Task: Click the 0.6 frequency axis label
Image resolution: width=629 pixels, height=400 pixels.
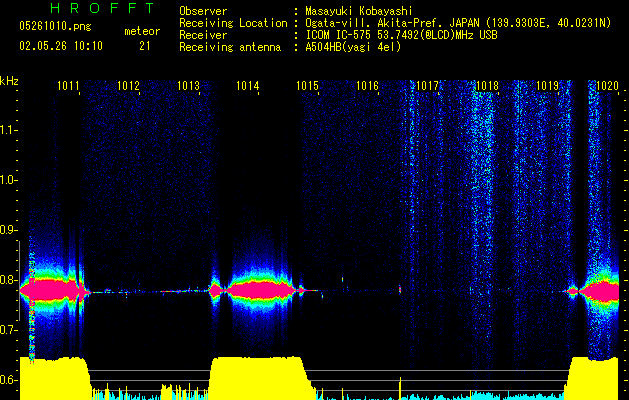Action: tap(8, 380)
